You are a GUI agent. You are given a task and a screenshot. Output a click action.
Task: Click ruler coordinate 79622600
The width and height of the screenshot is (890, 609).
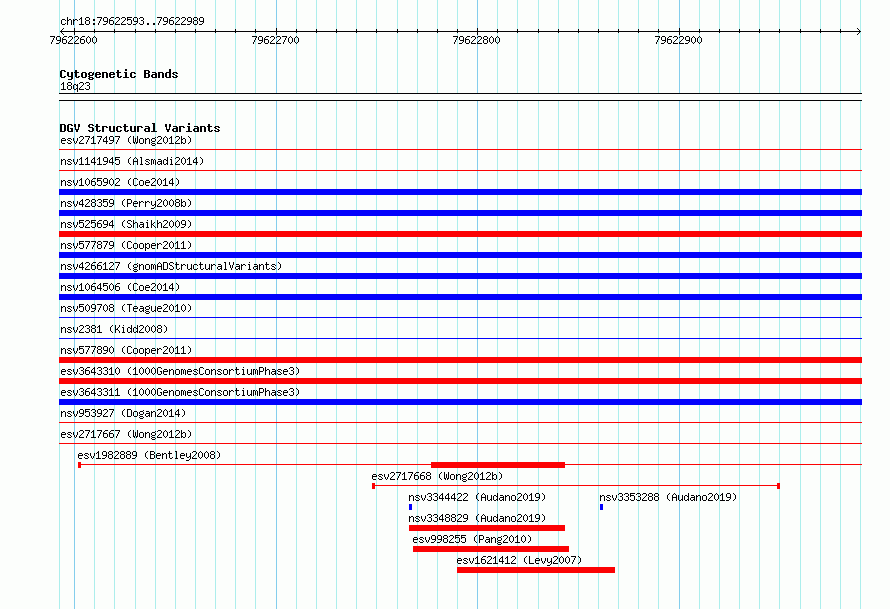click(x=73, y=40)
